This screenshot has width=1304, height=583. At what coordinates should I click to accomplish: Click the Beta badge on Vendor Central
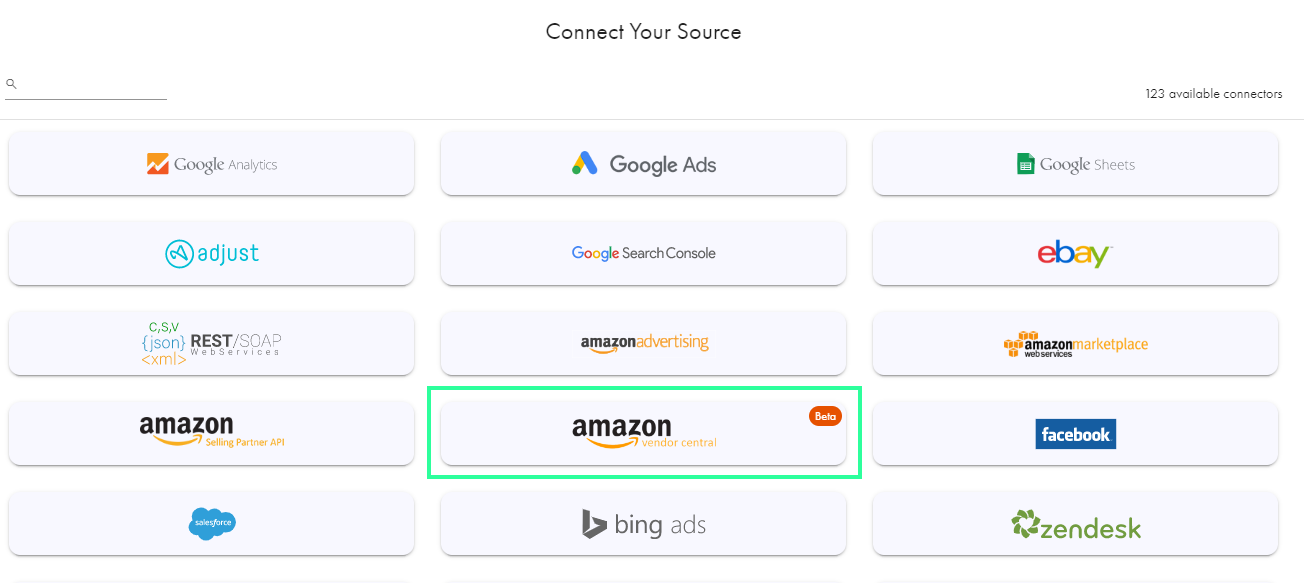tap(825, 416)
